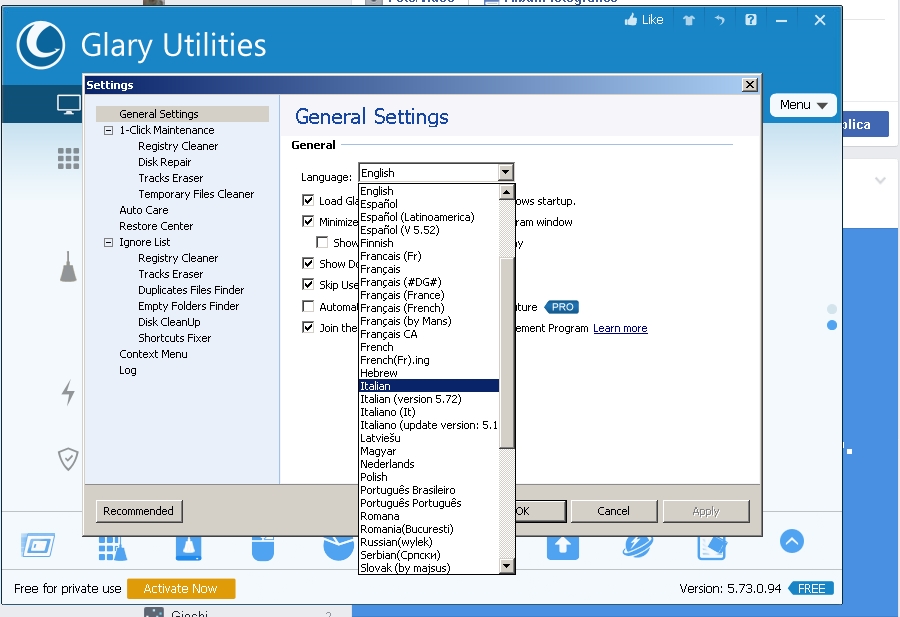Image resolution: width=900 pixels, height=617 pixels.
Task: Click the Activate Now button
Action: pyautogui.click(x=181, y=588)
